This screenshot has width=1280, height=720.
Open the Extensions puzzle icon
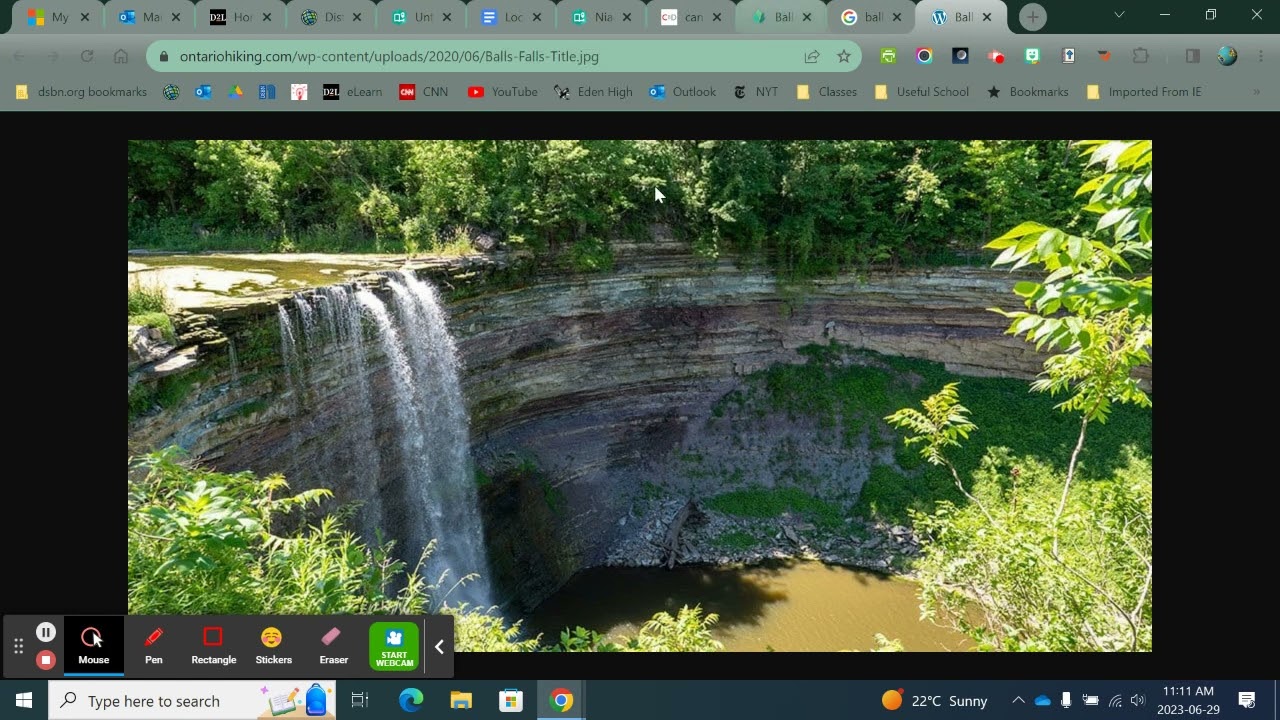pyautogui.click(x=1141, y=56)
